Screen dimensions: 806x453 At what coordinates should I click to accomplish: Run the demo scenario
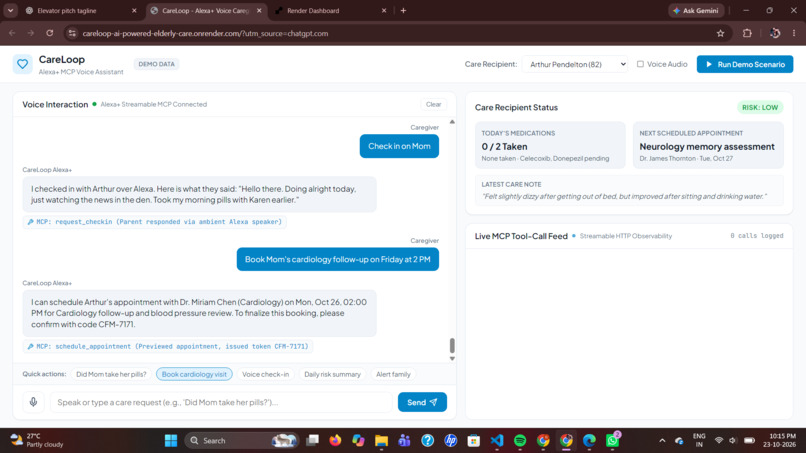pos(744,64)
